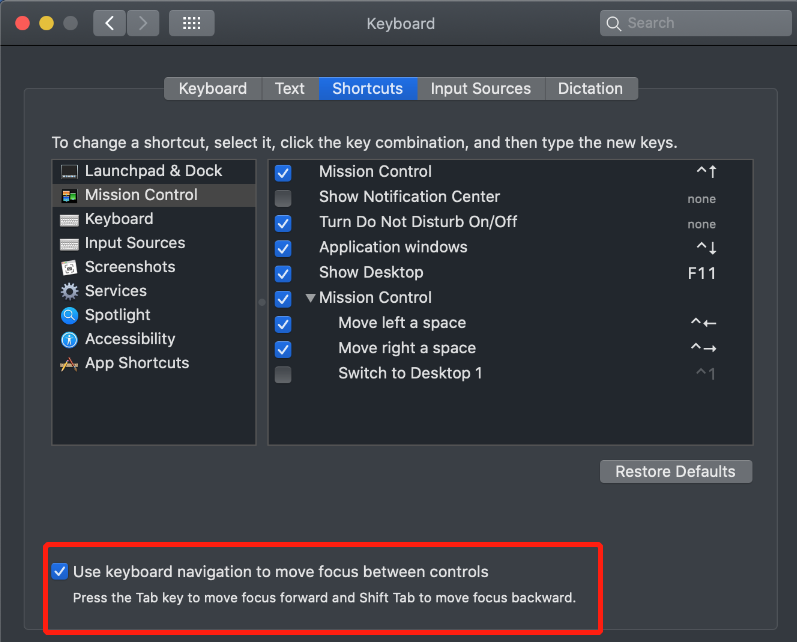
Task: Enable Switch to Desktop 1 checkbox
Action: [x=283, y=374]
